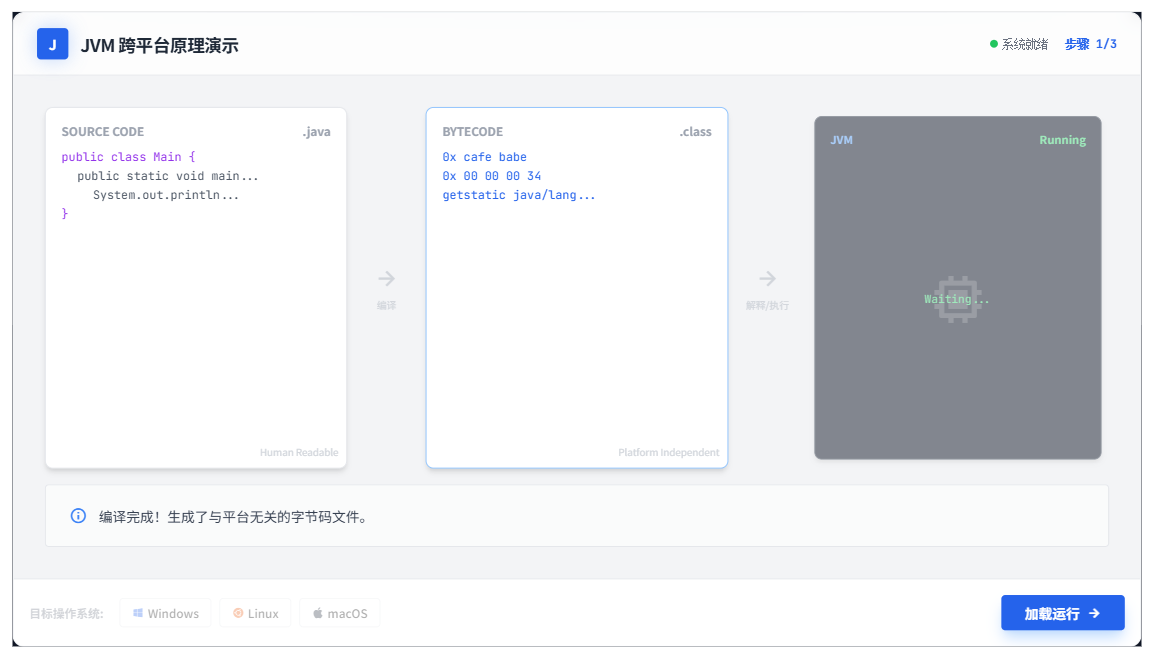
Task: Click the compile arrow icon labeled 编译
Action: pyautogui.click(x=386, y=279)
